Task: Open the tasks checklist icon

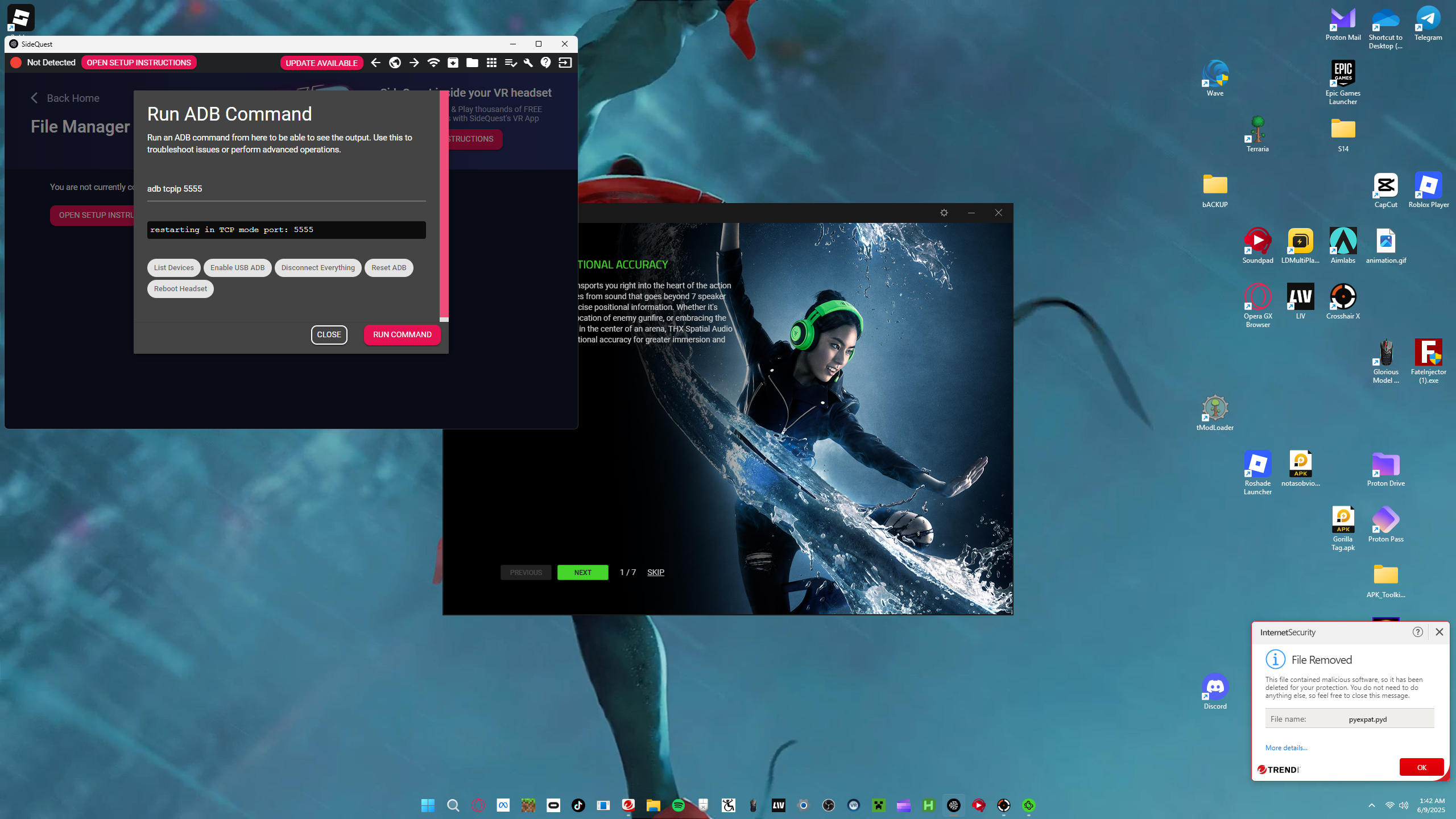Action: pyautogui.click(x=510, y=63)
